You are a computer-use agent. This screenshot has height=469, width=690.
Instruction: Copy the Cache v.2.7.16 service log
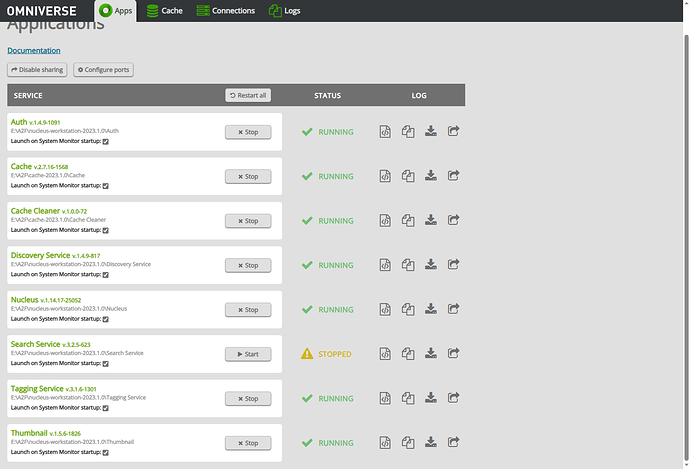pyautogui.click(x=408, y=176)
